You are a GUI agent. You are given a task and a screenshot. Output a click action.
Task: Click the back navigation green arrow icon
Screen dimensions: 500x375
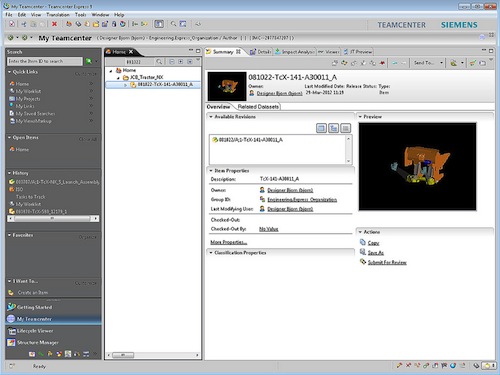10,38
